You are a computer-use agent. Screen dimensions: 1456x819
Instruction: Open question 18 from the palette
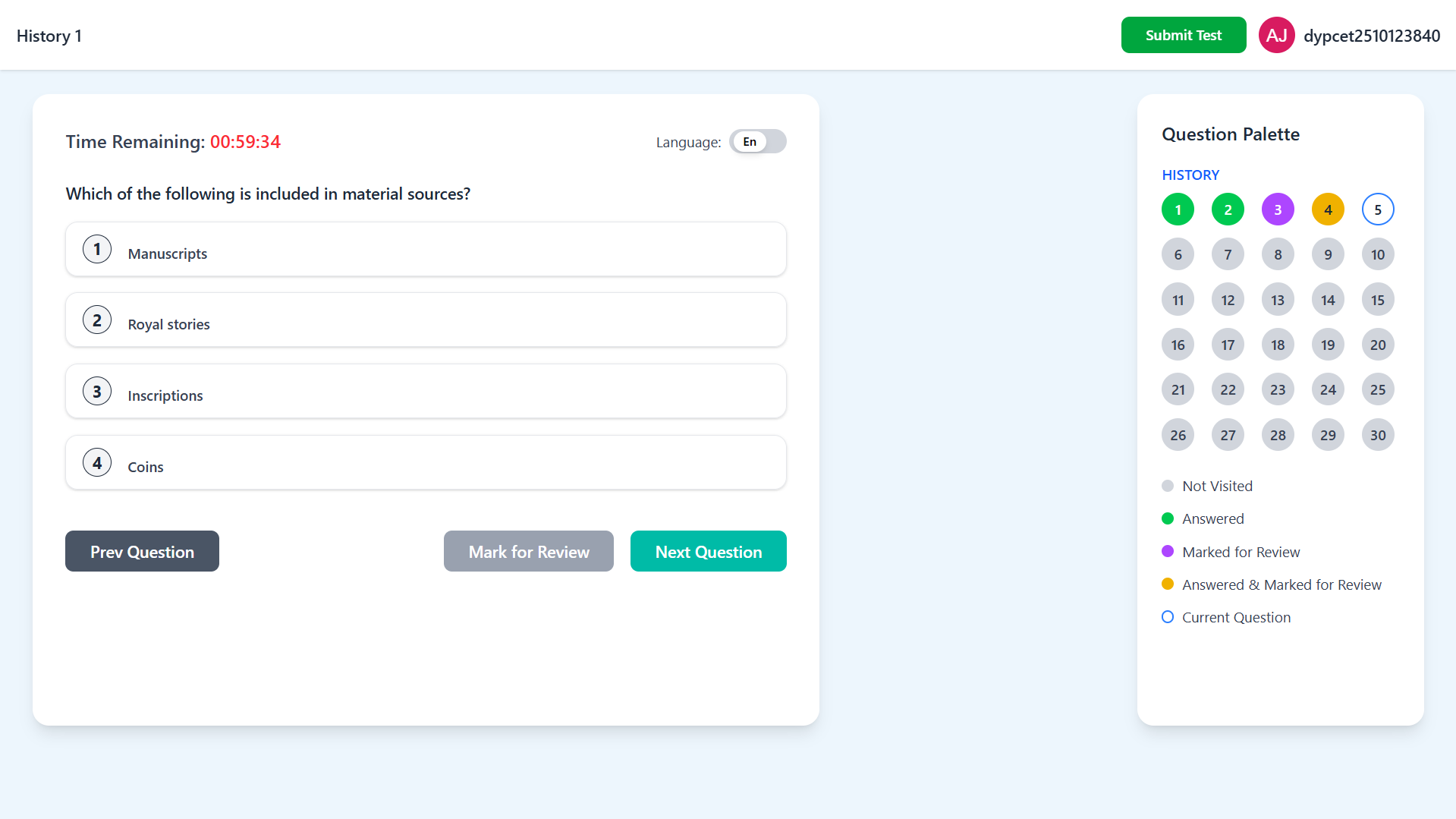tap(1278, 345)
